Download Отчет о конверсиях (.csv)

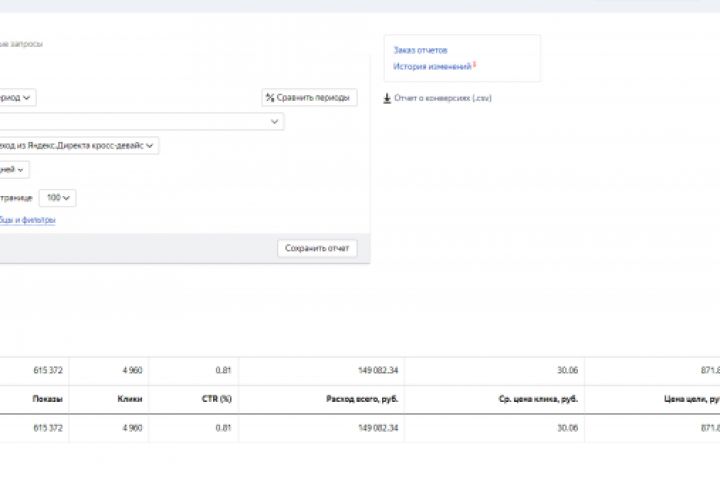click(442, 98)
